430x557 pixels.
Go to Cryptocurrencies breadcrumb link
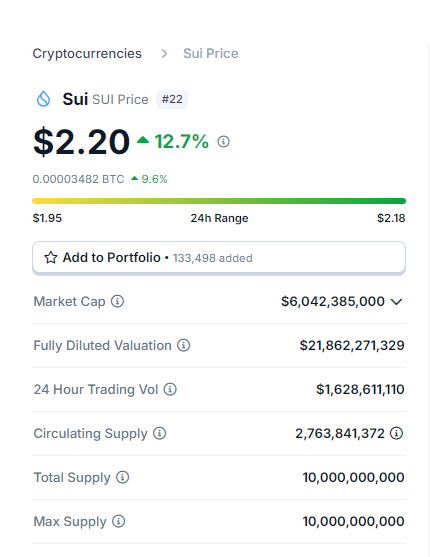click(x=87, y=54)
